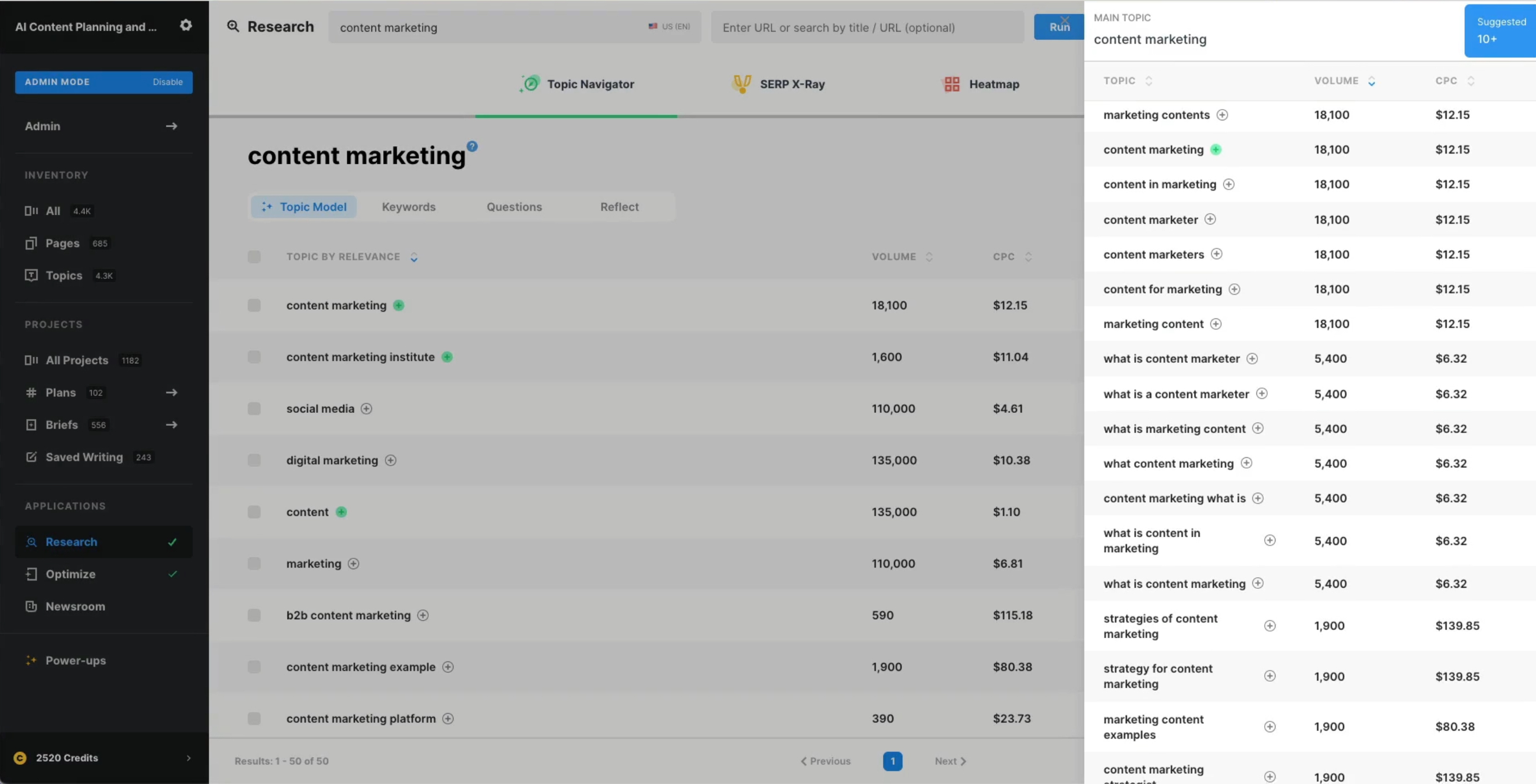Check the content marketing row checkbox
The image size is (1536, 784).
coord(254,305)
